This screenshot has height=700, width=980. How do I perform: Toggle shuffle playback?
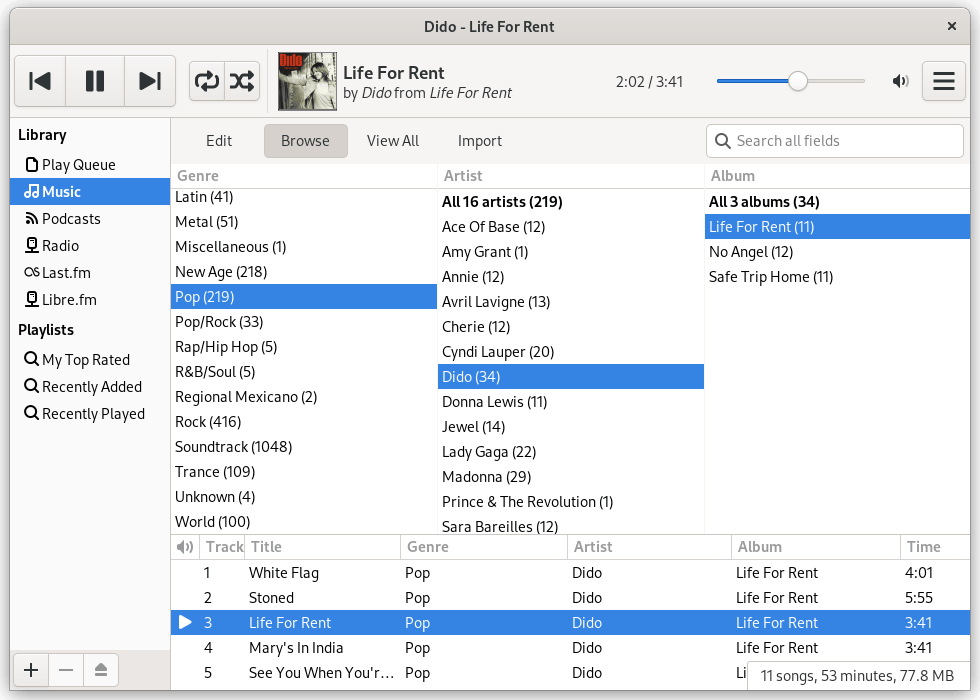(x=242, y=81)
